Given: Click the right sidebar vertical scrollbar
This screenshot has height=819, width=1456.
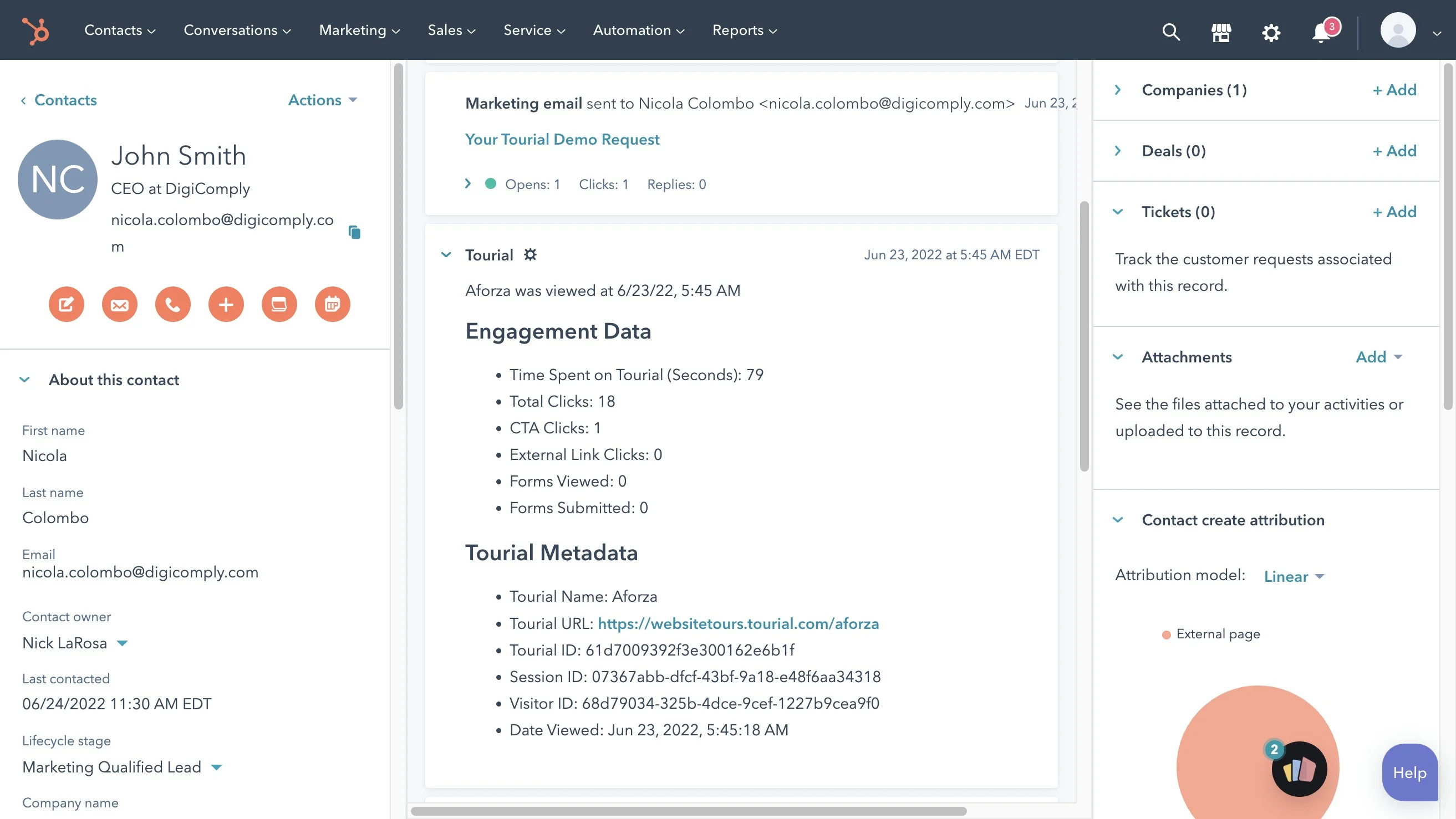Looking at the screenshot, I should click(1448, 236).
